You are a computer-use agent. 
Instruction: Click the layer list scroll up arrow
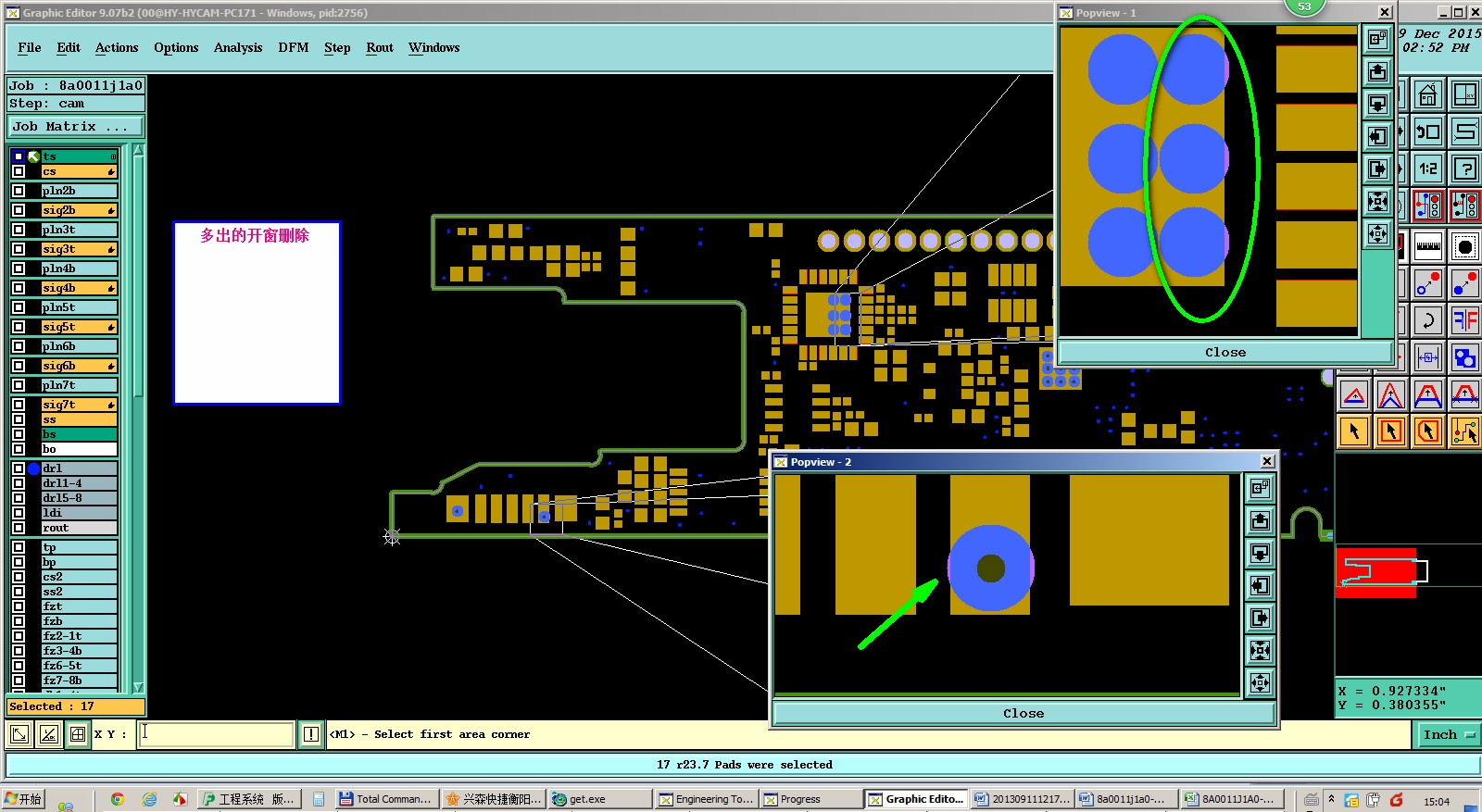point(138,150)
